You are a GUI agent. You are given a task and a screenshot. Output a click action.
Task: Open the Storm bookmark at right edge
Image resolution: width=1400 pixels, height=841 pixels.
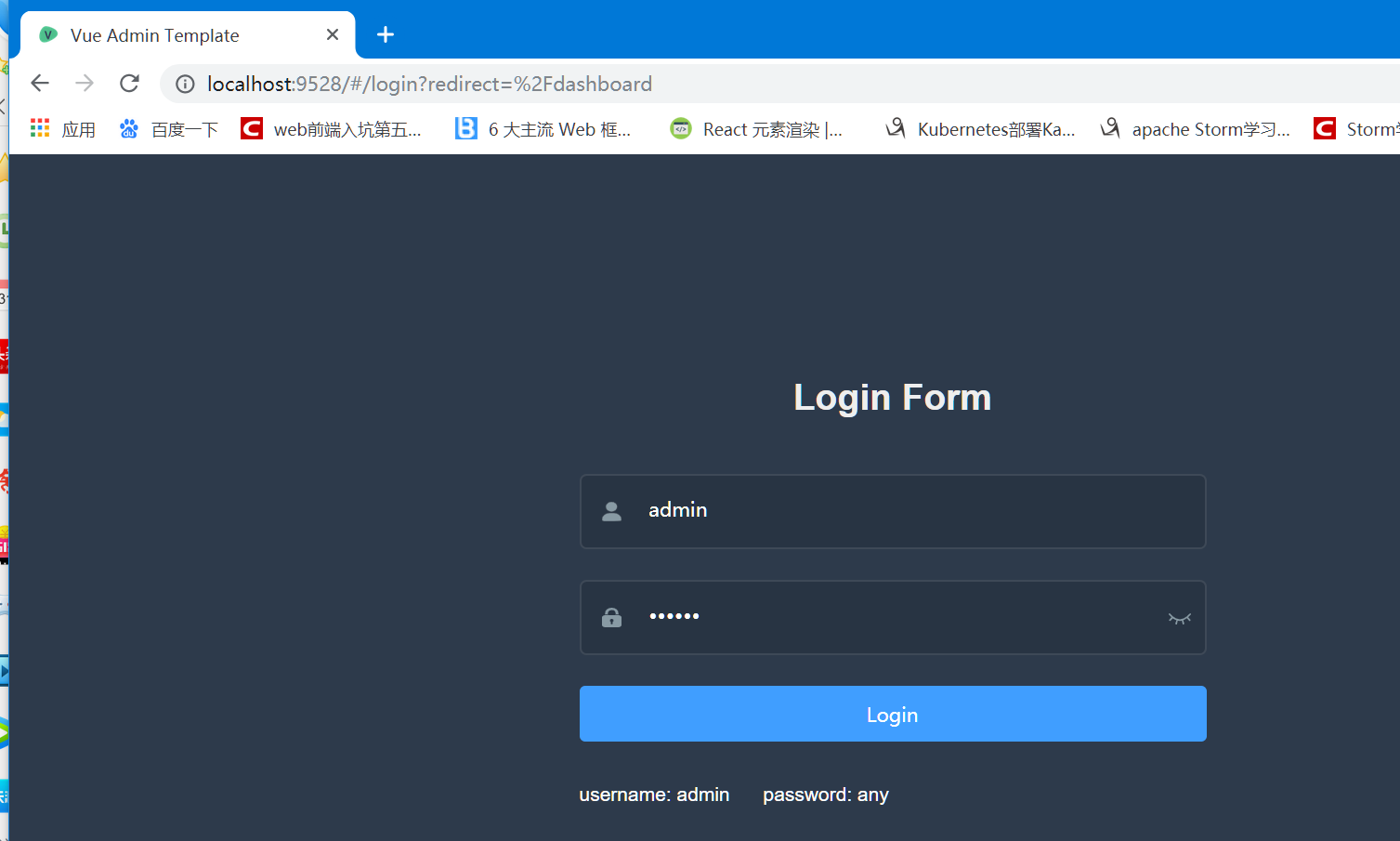tap(1356, 129)
